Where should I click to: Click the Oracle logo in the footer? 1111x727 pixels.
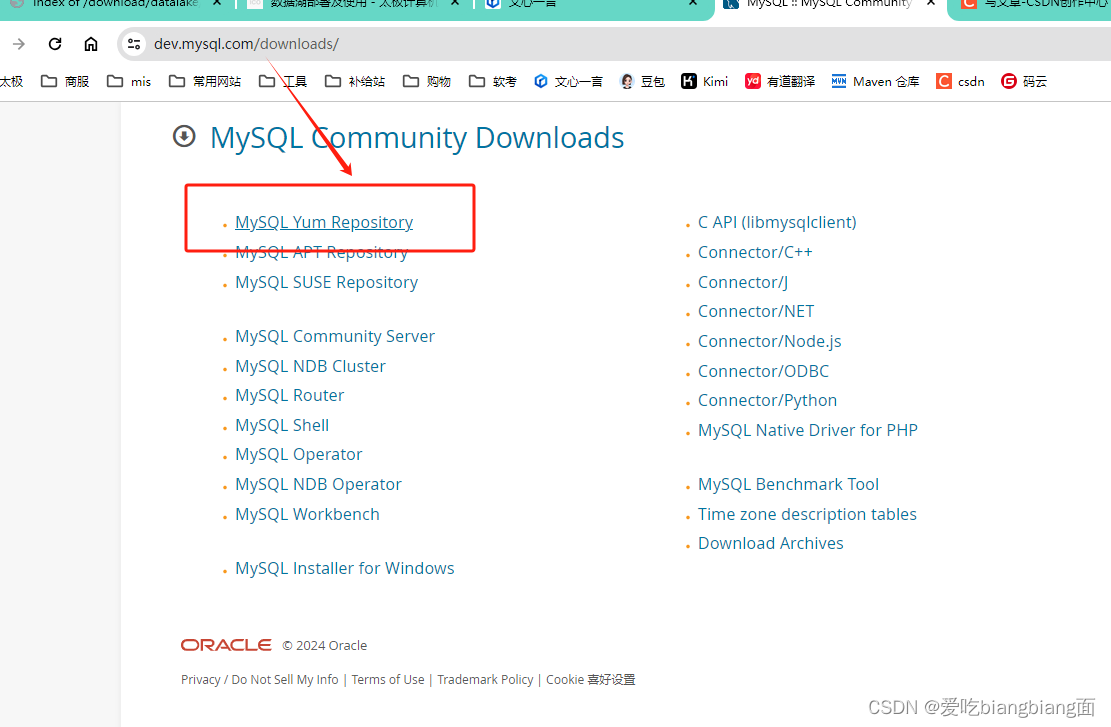(225, 645)
